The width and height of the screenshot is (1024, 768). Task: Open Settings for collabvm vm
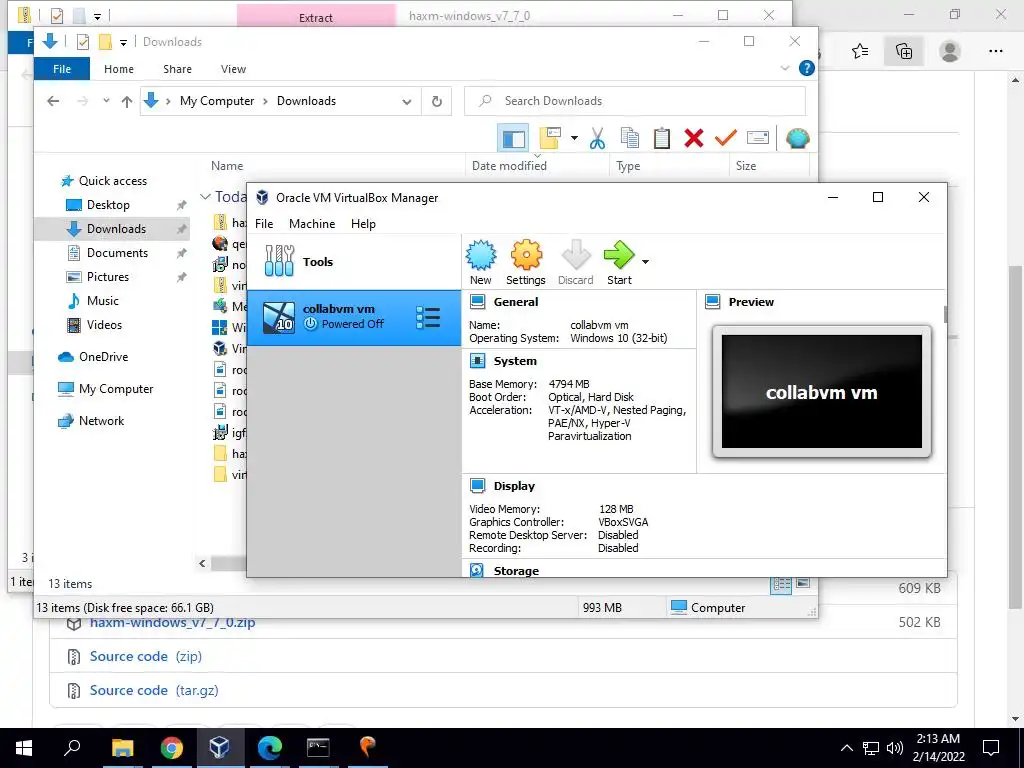526,263
